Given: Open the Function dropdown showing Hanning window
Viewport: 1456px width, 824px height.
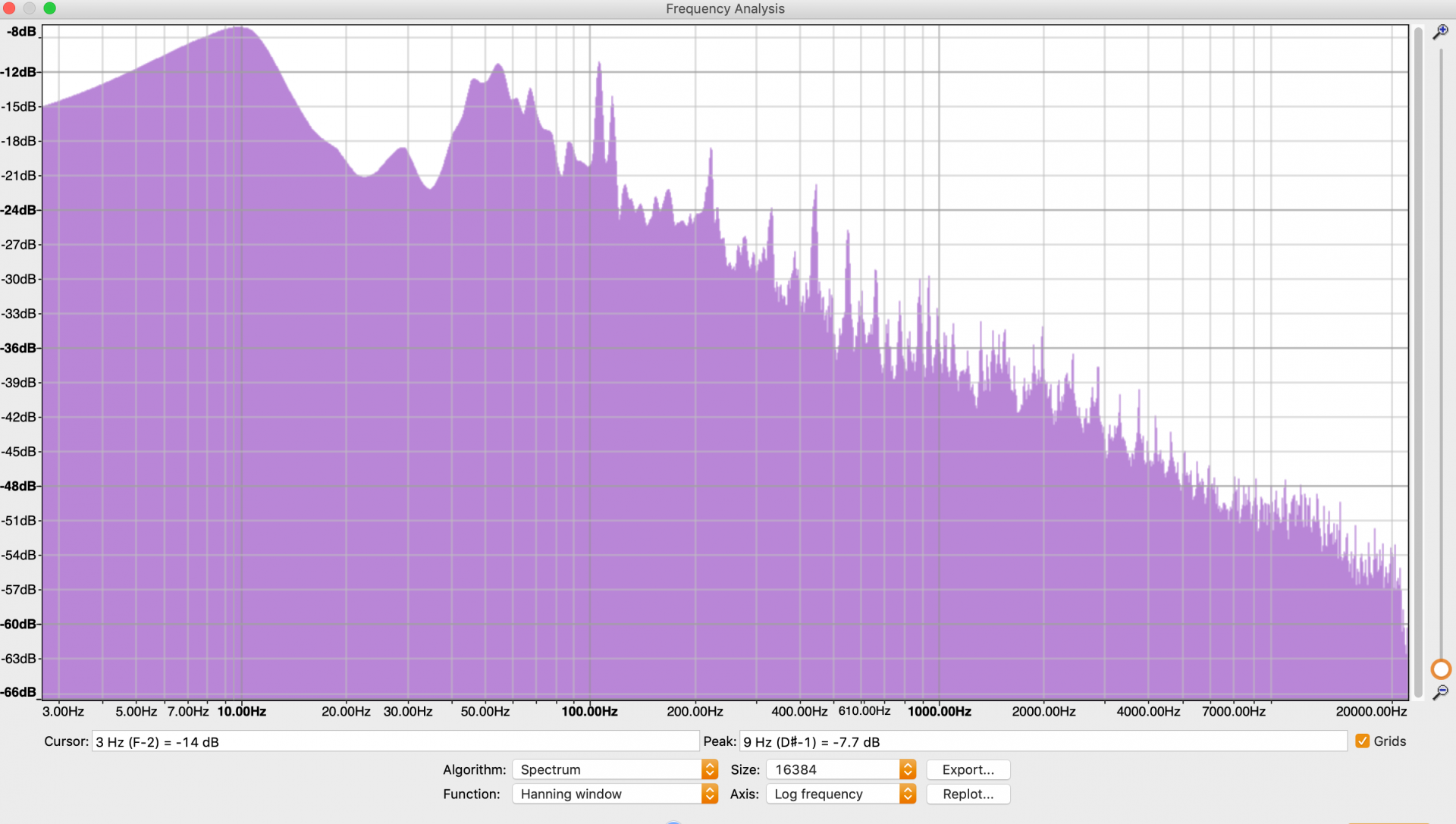Looking at the screenshot, I should (x=614, y=794).
